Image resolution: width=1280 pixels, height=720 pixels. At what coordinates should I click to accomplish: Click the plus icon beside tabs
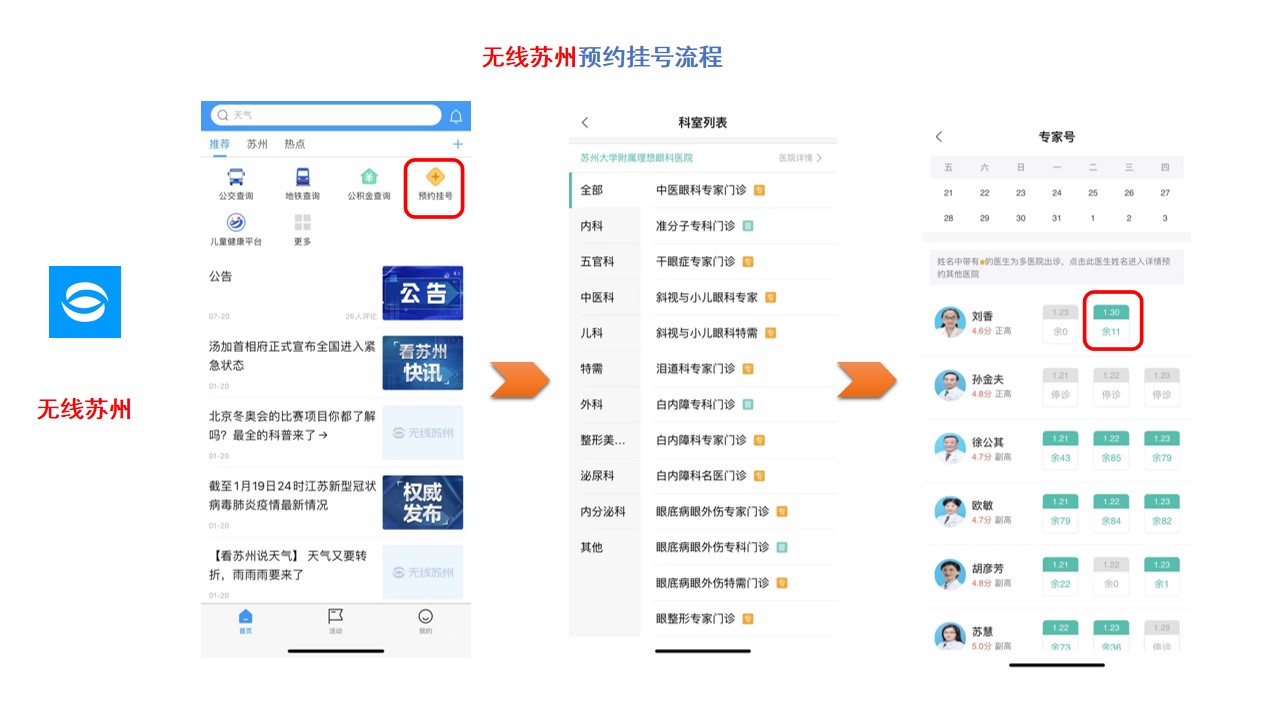point(458,144)
